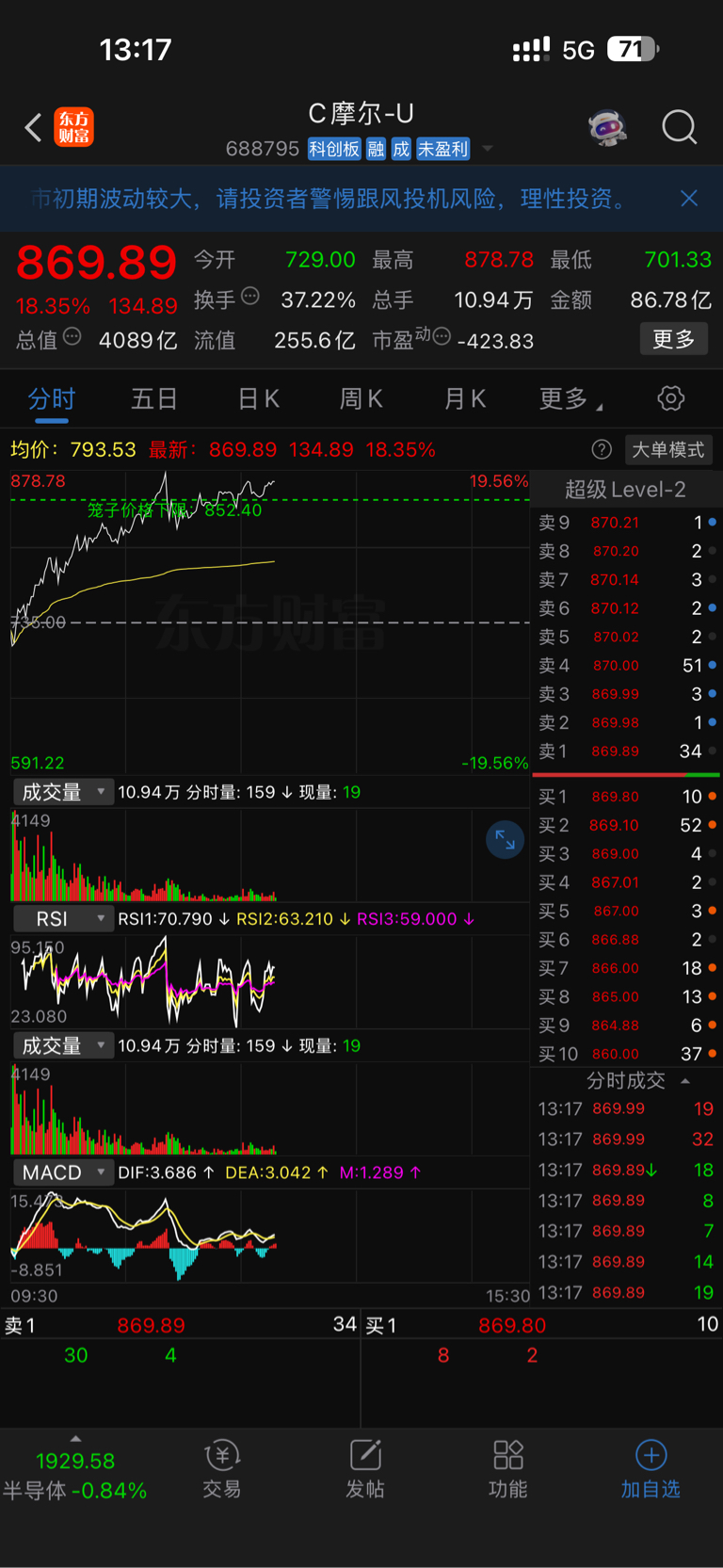Screen dimensions: 723x1568
Task: Select 买10 price 860.00 row
Action: 626,1054
